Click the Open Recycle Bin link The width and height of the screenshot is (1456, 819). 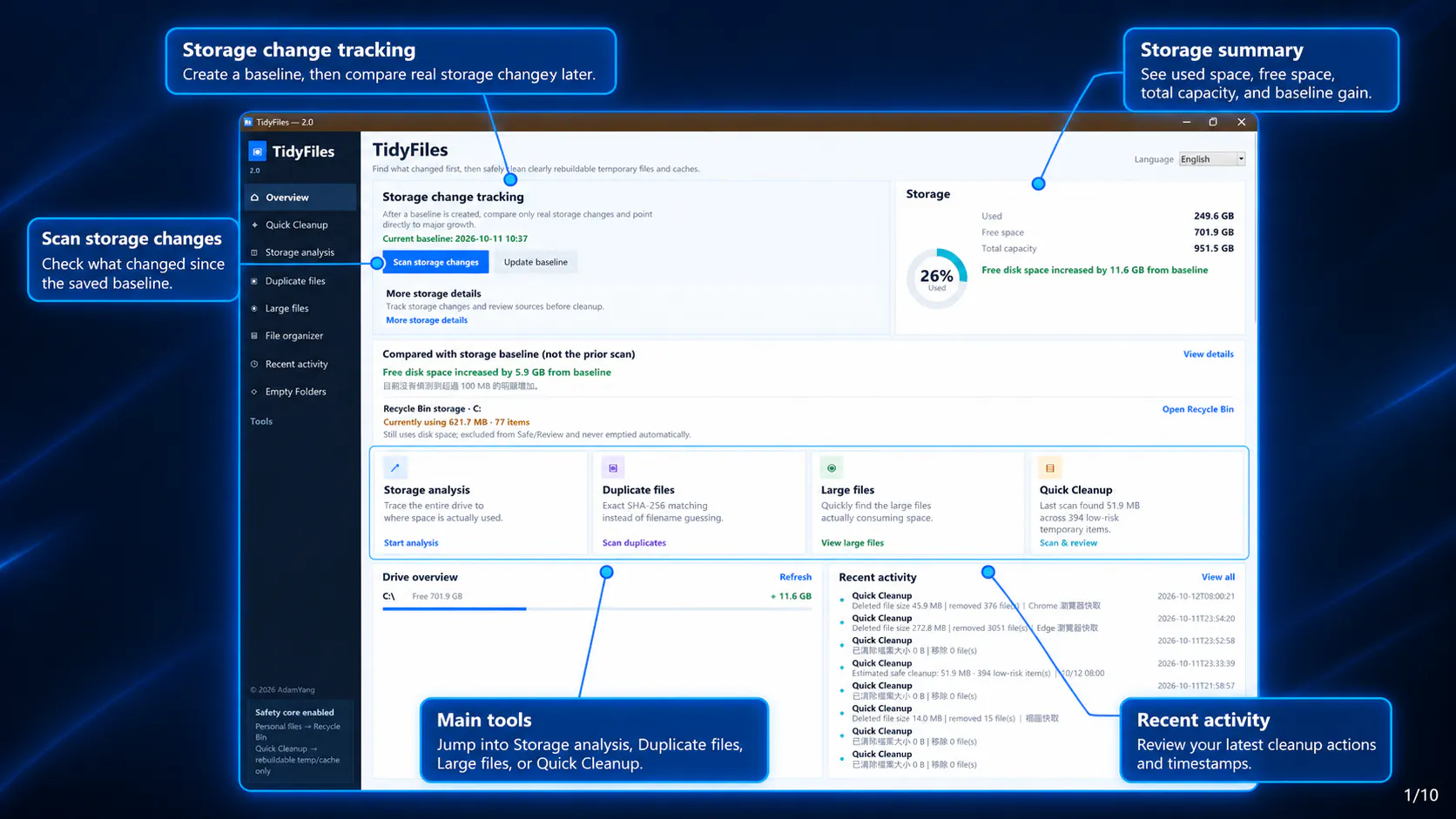pos(1197,409)
